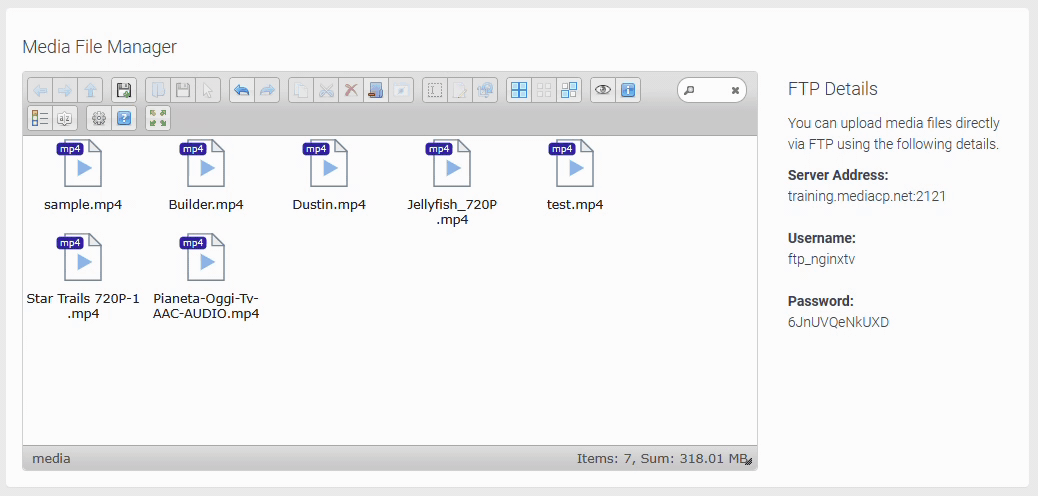Undo the last action
The height and width of the screenshot is (496, 1038).
pos(242,90)
